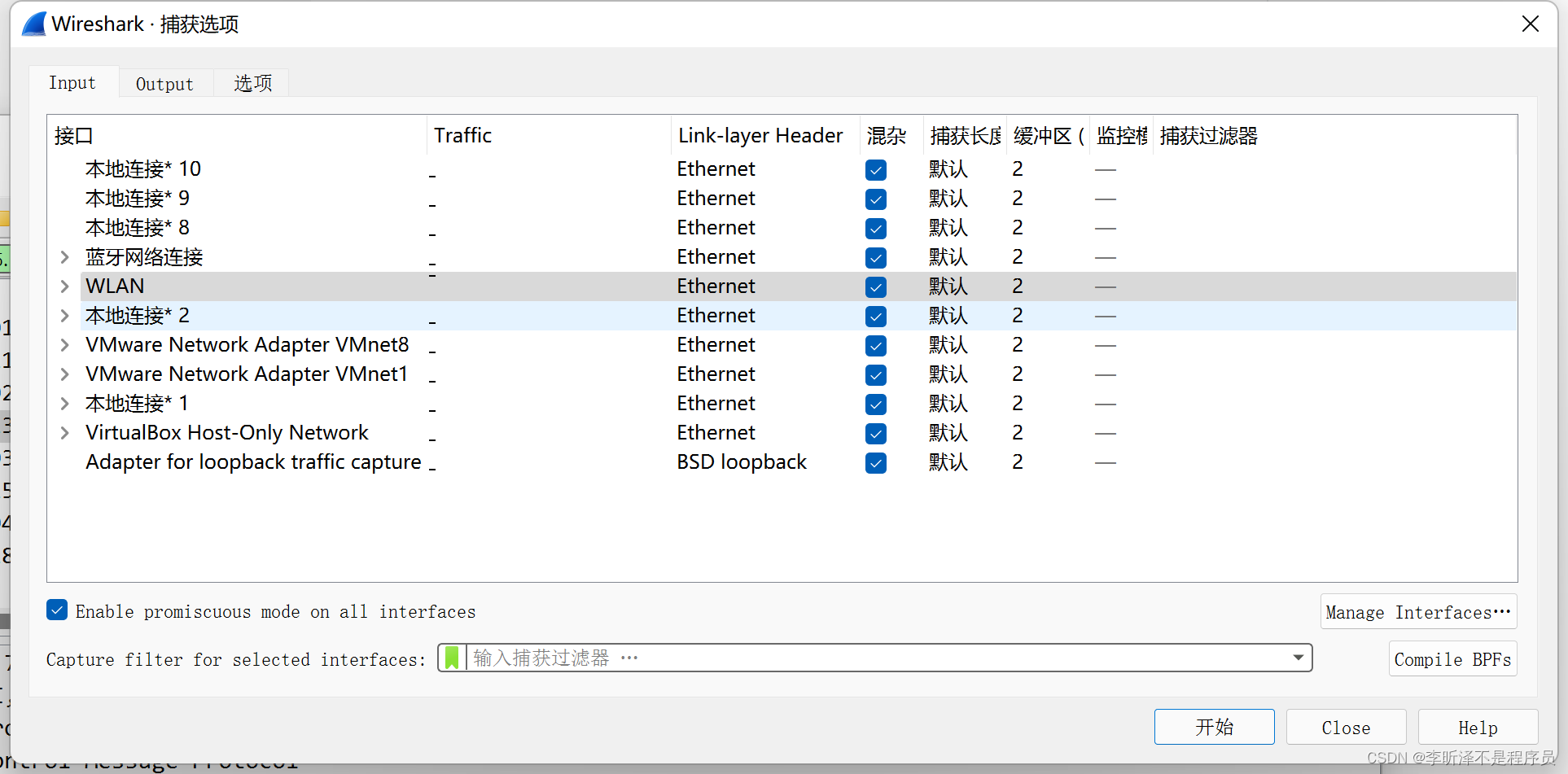Toggle promiscuous checkbox for VirtualBox Host-Only Network
This screenshot has width=1568, height=774.
click(x=876, y=434)
